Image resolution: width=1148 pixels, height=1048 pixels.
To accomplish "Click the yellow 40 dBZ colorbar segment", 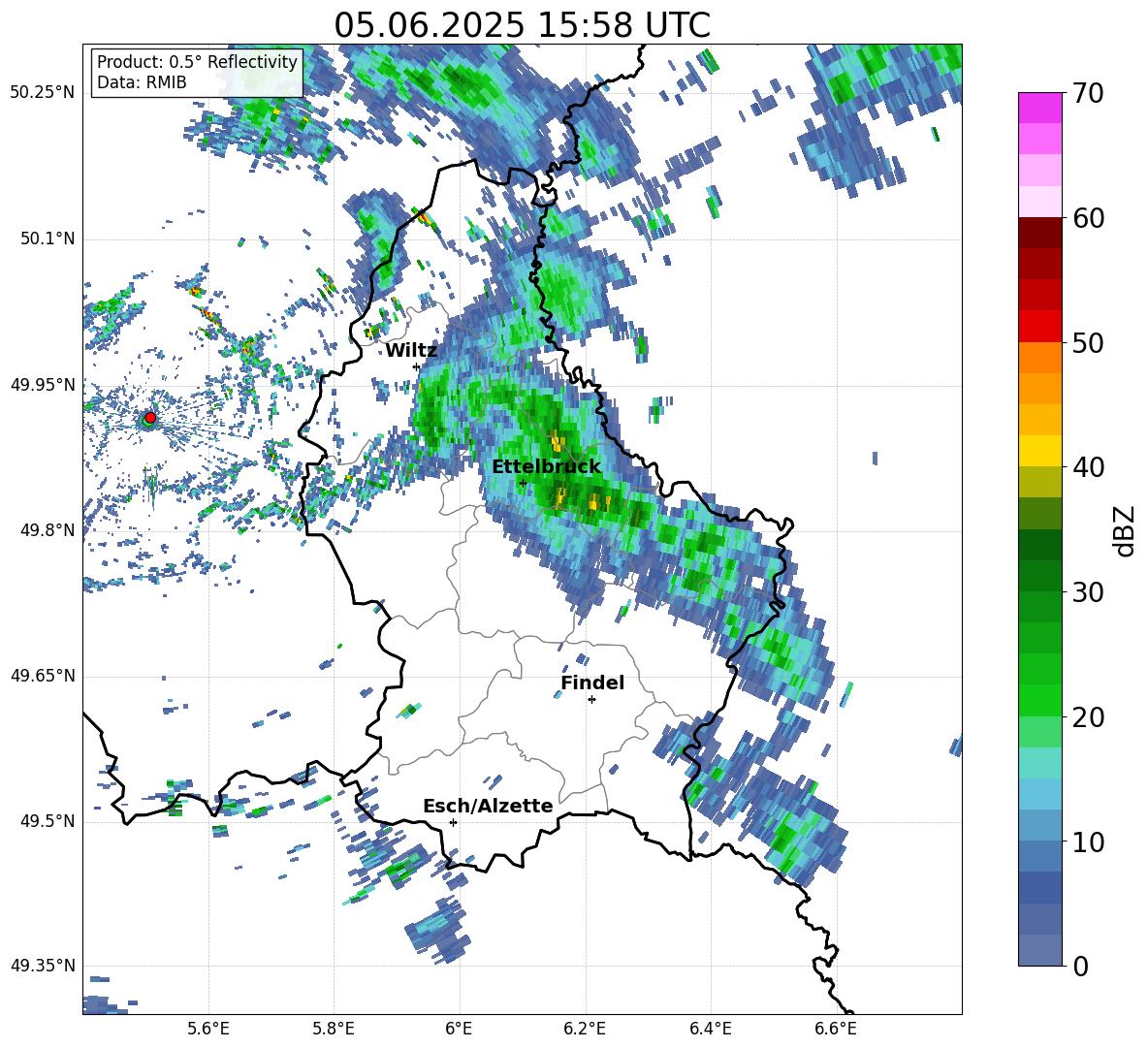I will coord(1039,451).
